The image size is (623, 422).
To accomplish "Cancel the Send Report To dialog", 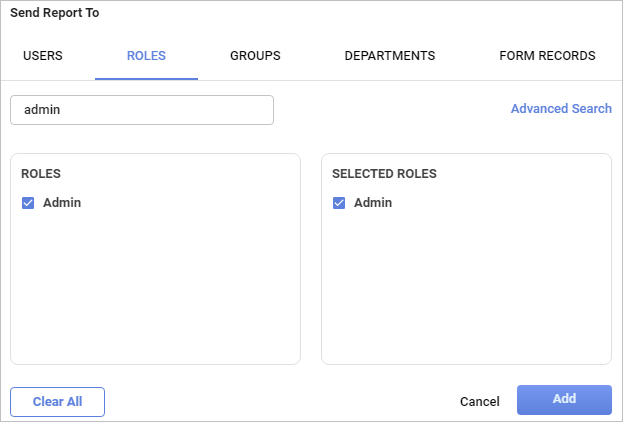I will [x=479, y=401].
